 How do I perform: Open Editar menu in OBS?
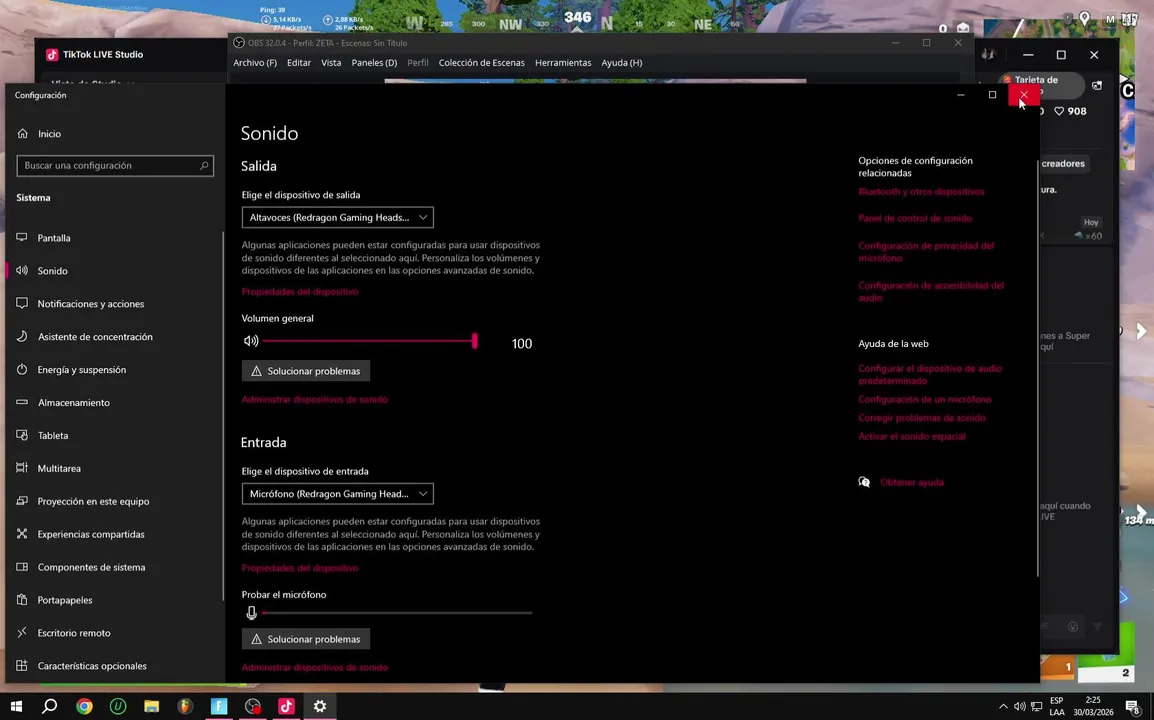pos(299,63)
